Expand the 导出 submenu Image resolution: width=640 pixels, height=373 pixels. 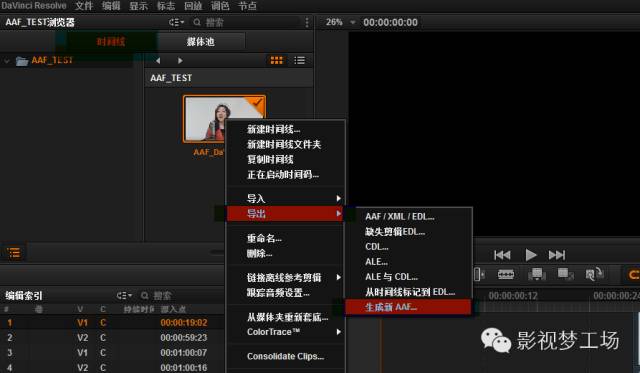point(285,213)
